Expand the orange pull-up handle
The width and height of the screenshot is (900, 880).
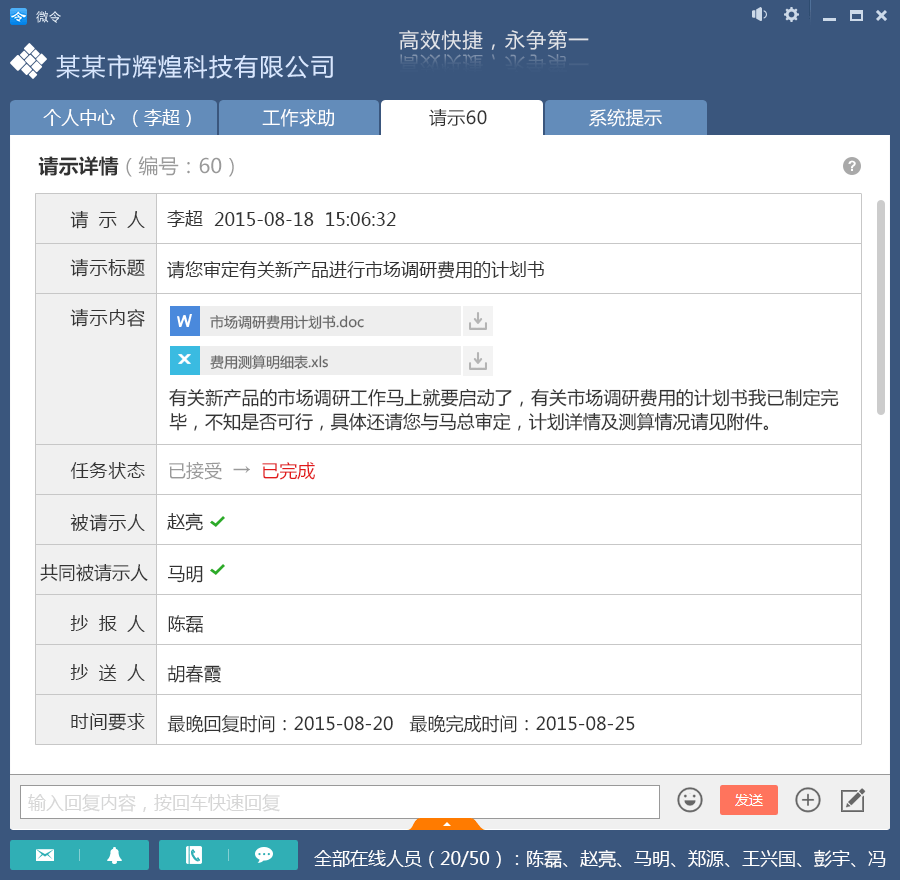tap(447, 824)
